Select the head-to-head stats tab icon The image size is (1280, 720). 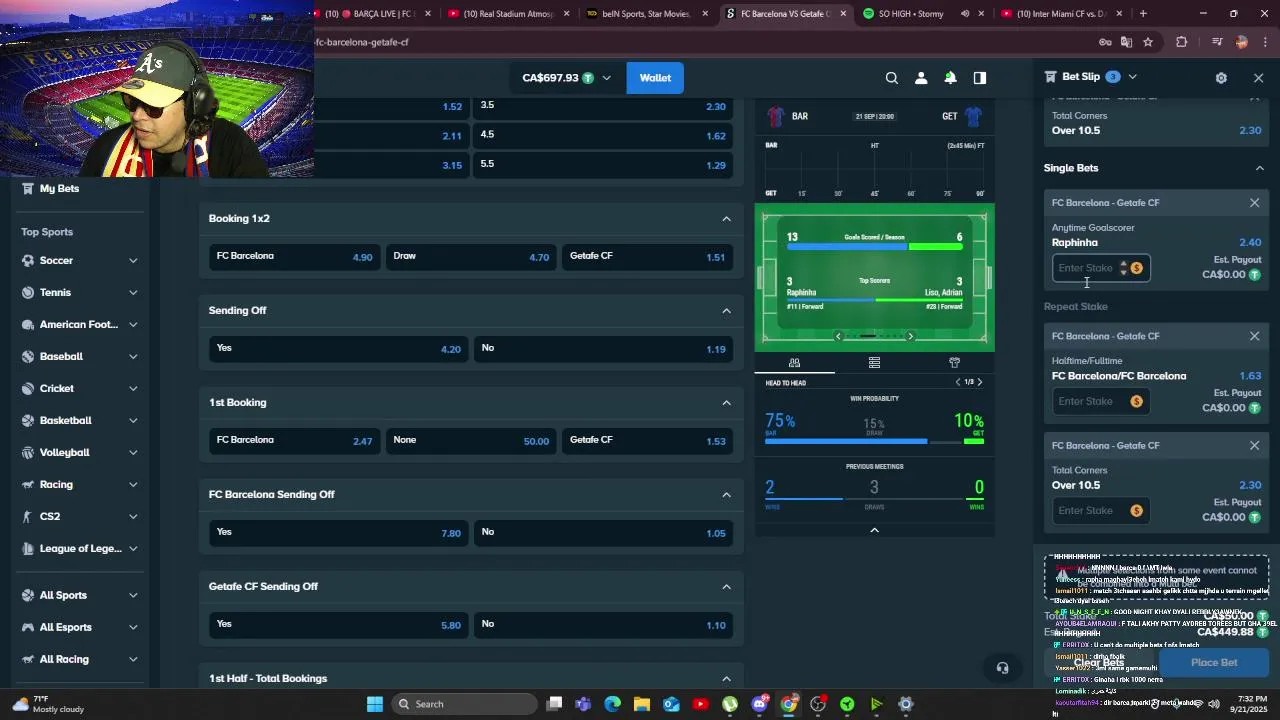click(x=794, y=363)
